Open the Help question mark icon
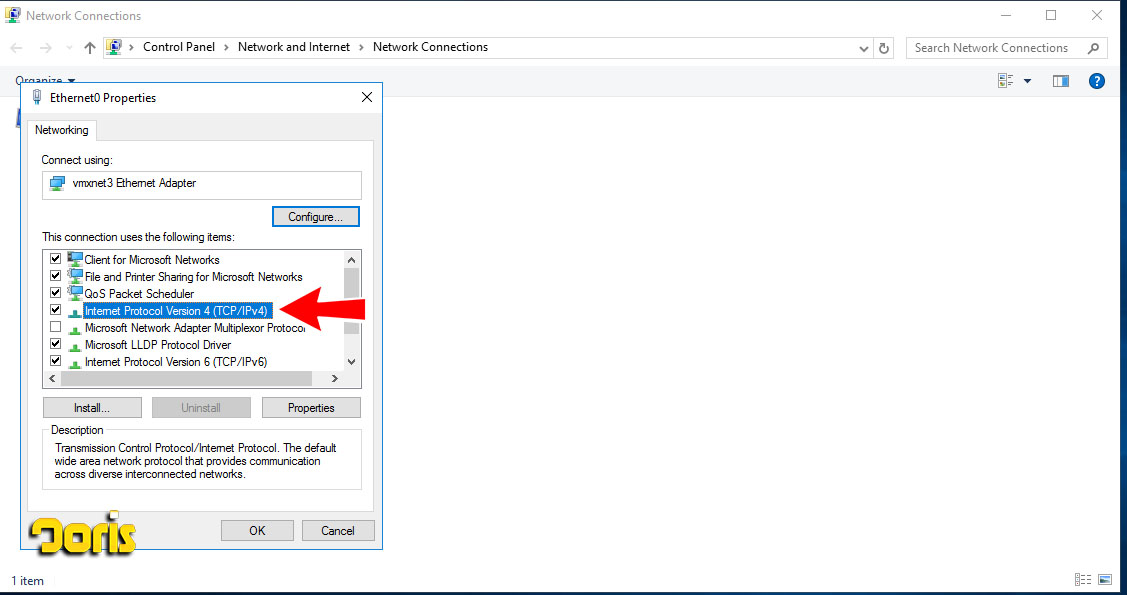This screenshot has width=1127, height=595. pos(1097,81)
